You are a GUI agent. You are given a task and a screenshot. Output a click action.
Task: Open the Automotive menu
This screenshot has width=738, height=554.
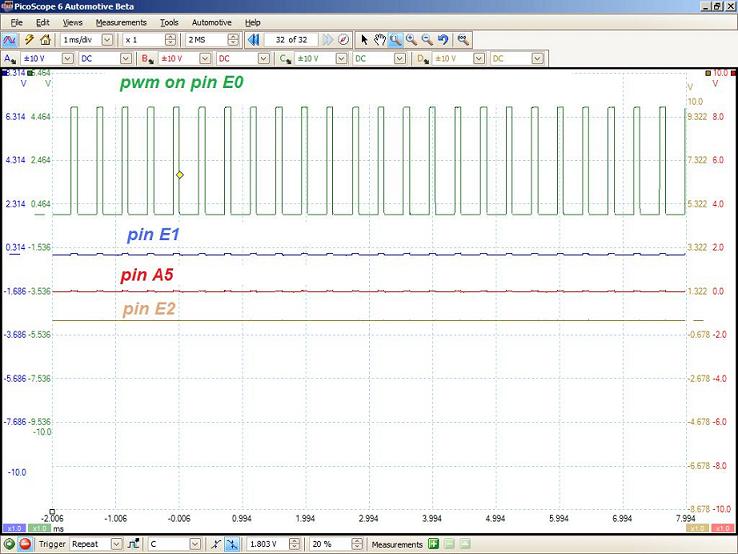coord(211,23)
